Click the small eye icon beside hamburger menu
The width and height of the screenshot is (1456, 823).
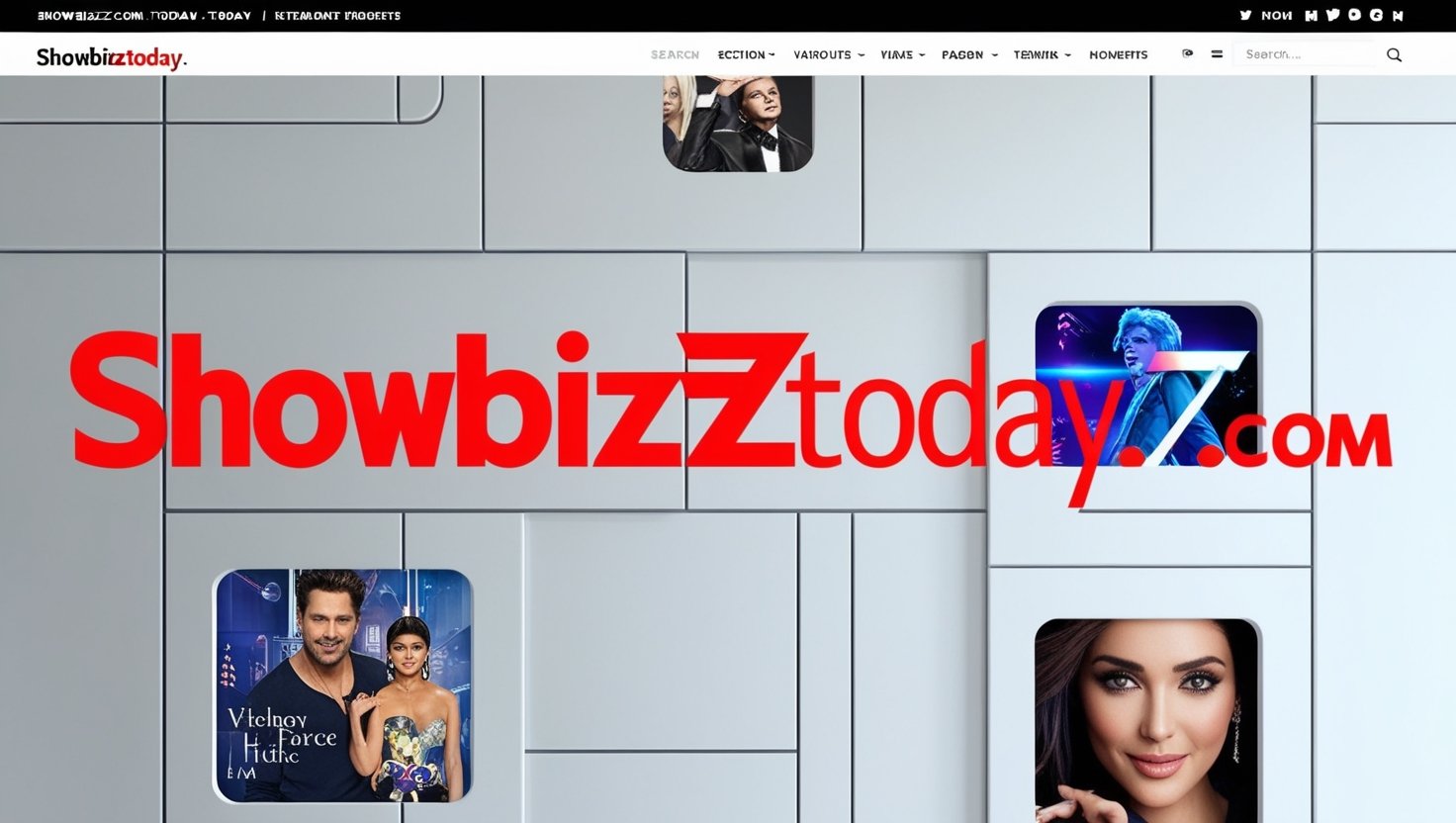(x=1187, y=53)
